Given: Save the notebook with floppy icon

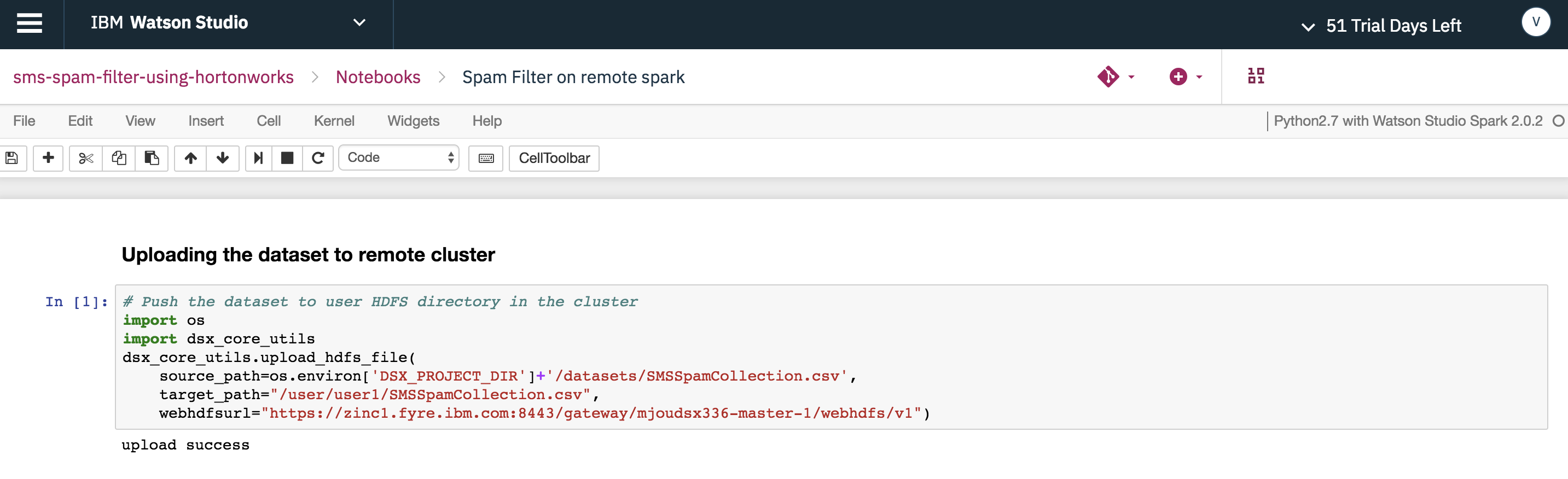Looking at the screenshot, I should 12,158.
